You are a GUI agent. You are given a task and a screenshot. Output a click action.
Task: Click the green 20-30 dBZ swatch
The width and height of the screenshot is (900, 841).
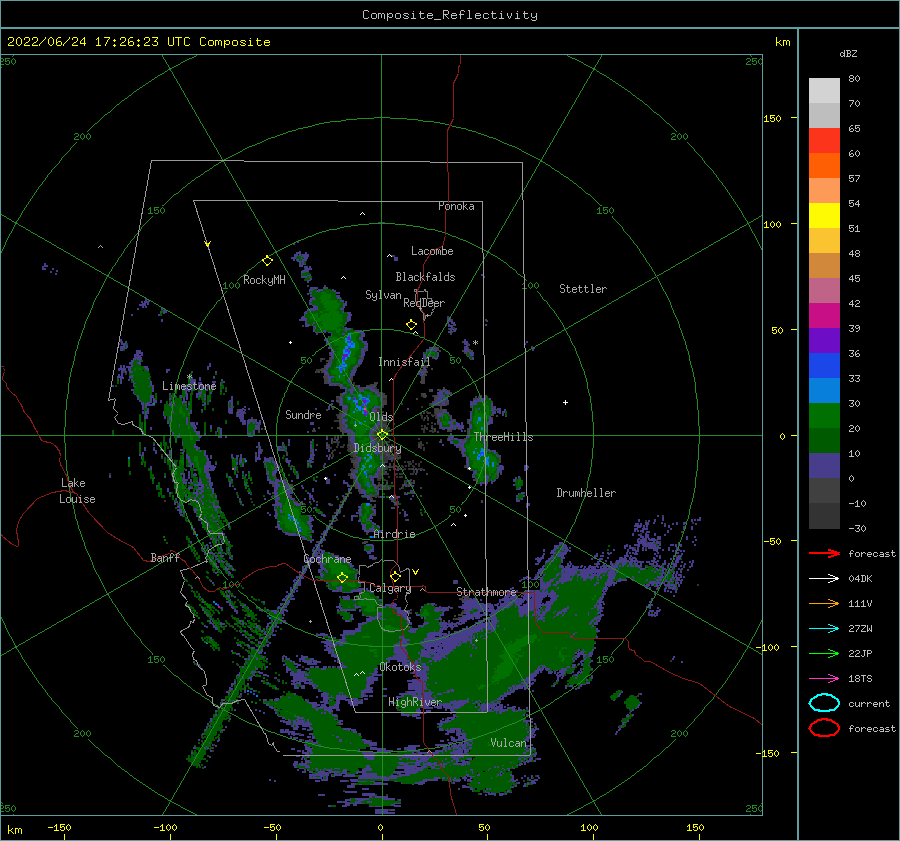824,416
